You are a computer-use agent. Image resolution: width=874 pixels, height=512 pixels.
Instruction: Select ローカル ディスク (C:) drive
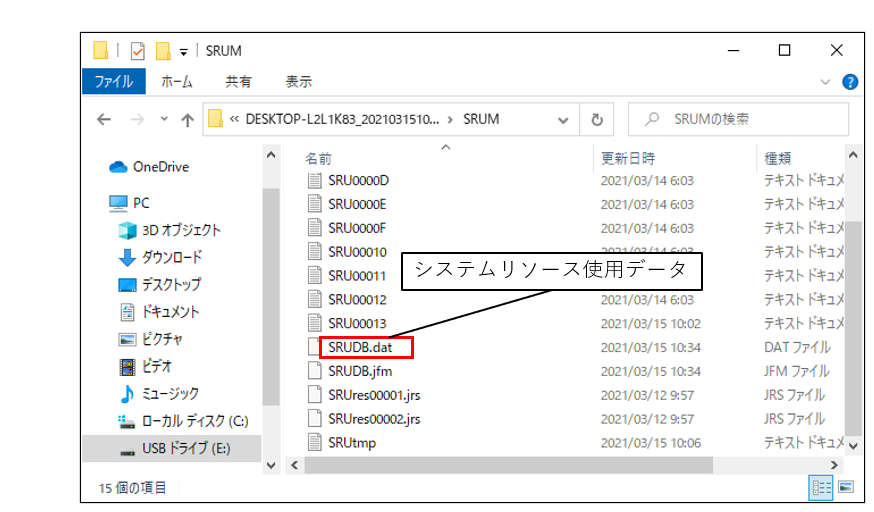coord(183,421)
